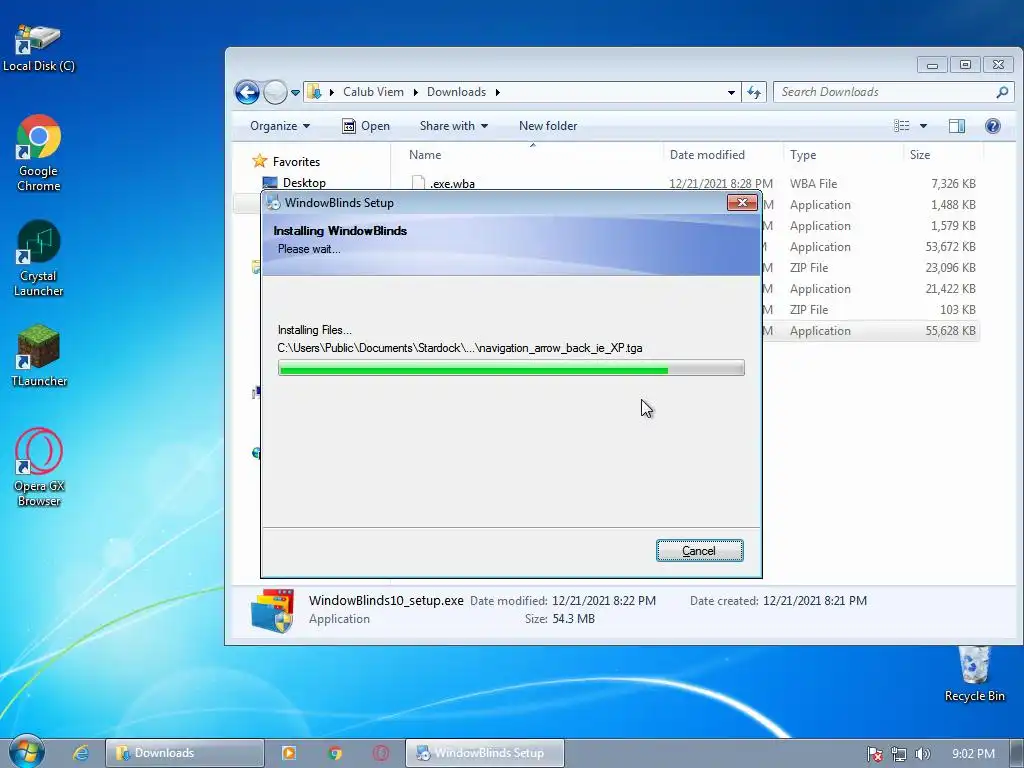Click the Date created value in details pane
The height and width of the screenshot is (768, 1024).
(x=814, y=601)
